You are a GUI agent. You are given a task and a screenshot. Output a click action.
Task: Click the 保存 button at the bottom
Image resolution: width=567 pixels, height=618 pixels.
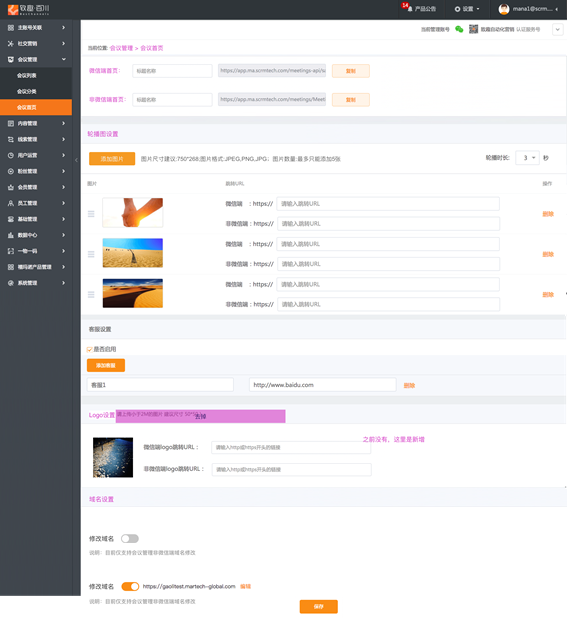pyautogui.click(x=318, y=607)
